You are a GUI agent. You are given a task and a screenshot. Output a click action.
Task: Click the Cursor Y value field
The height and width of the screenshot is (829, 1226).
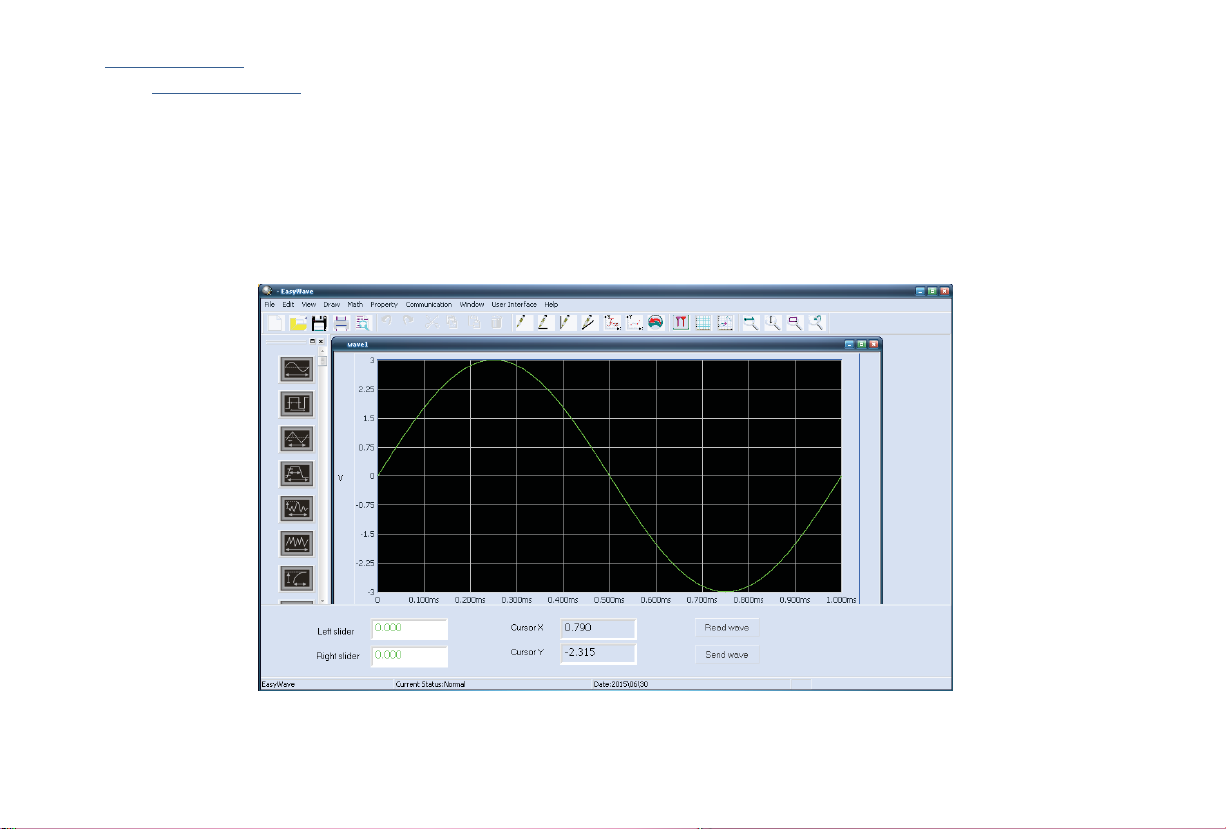(597, 654)
